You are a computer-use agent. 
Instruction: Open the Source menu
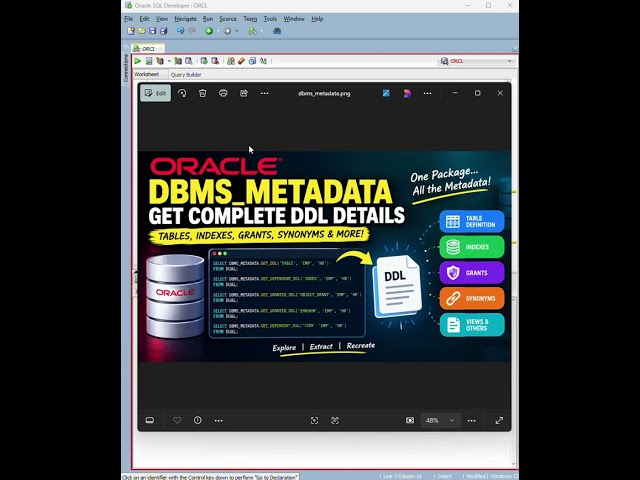[x=228, y=19]
